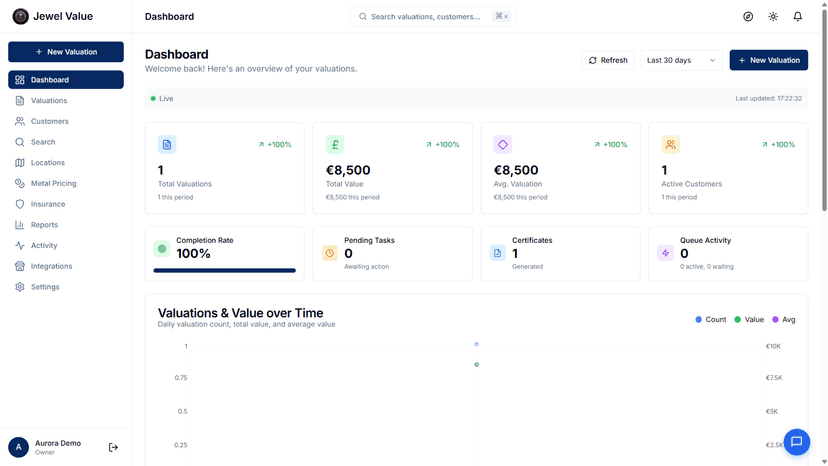Viewport: 828px width, 466px height.
Task: Open Insurance in the sidebar
Action: tap(66, 204)
